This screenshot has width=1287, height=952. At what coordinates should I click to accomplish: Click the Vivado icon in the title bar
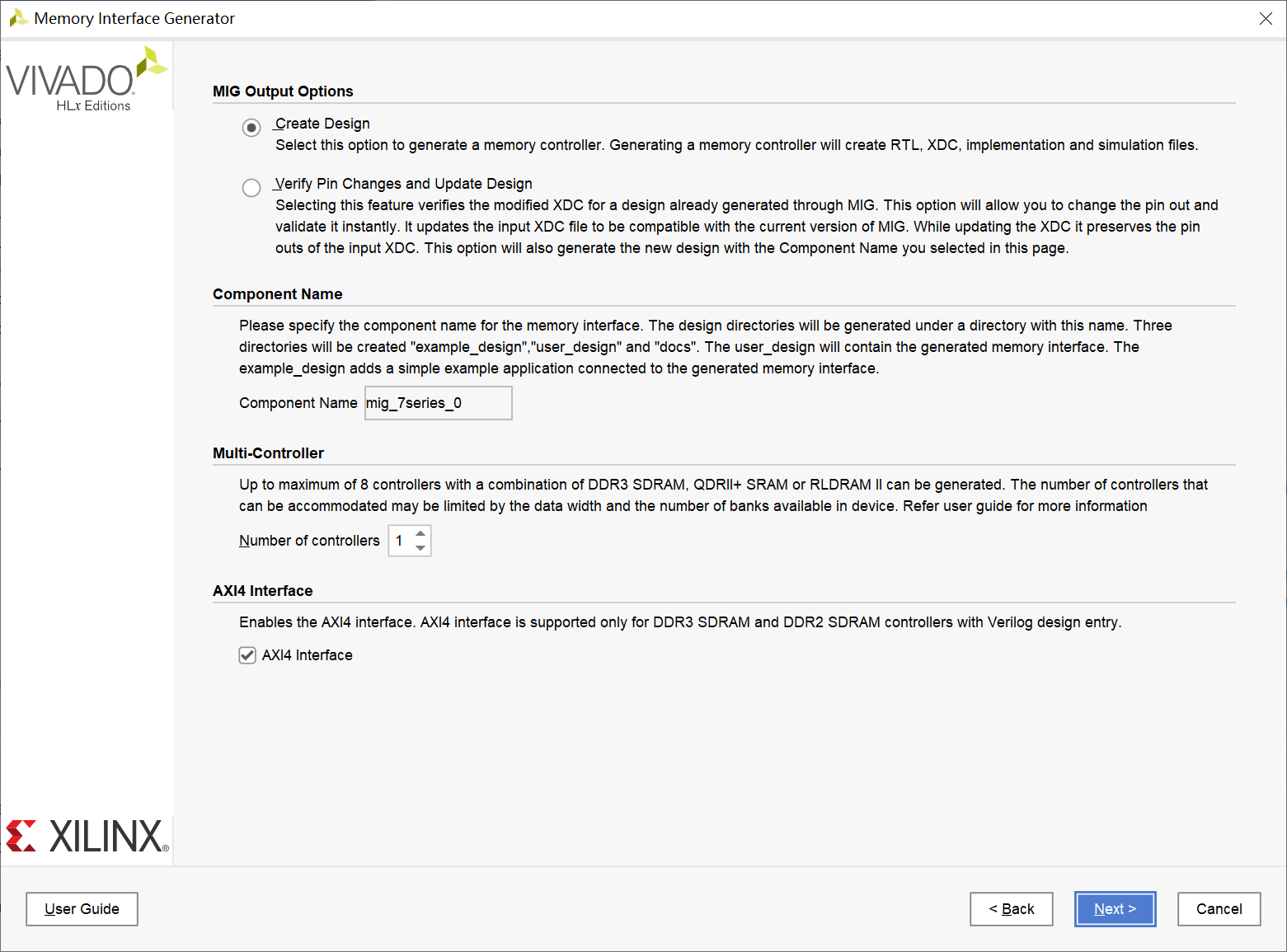18,18
